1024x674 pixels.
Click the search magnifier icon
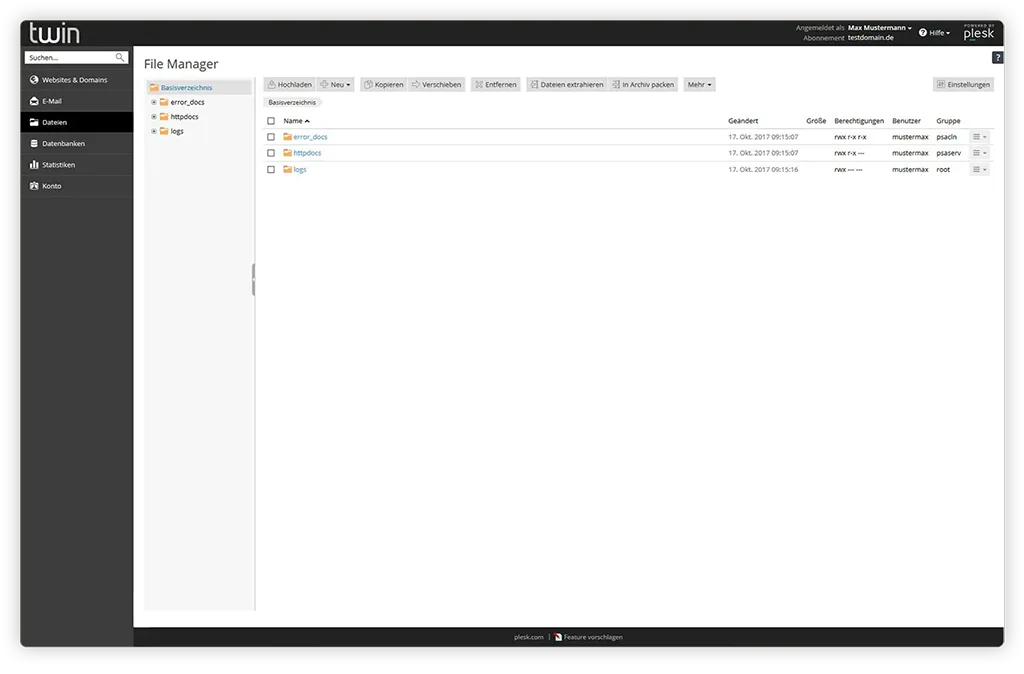119,57
